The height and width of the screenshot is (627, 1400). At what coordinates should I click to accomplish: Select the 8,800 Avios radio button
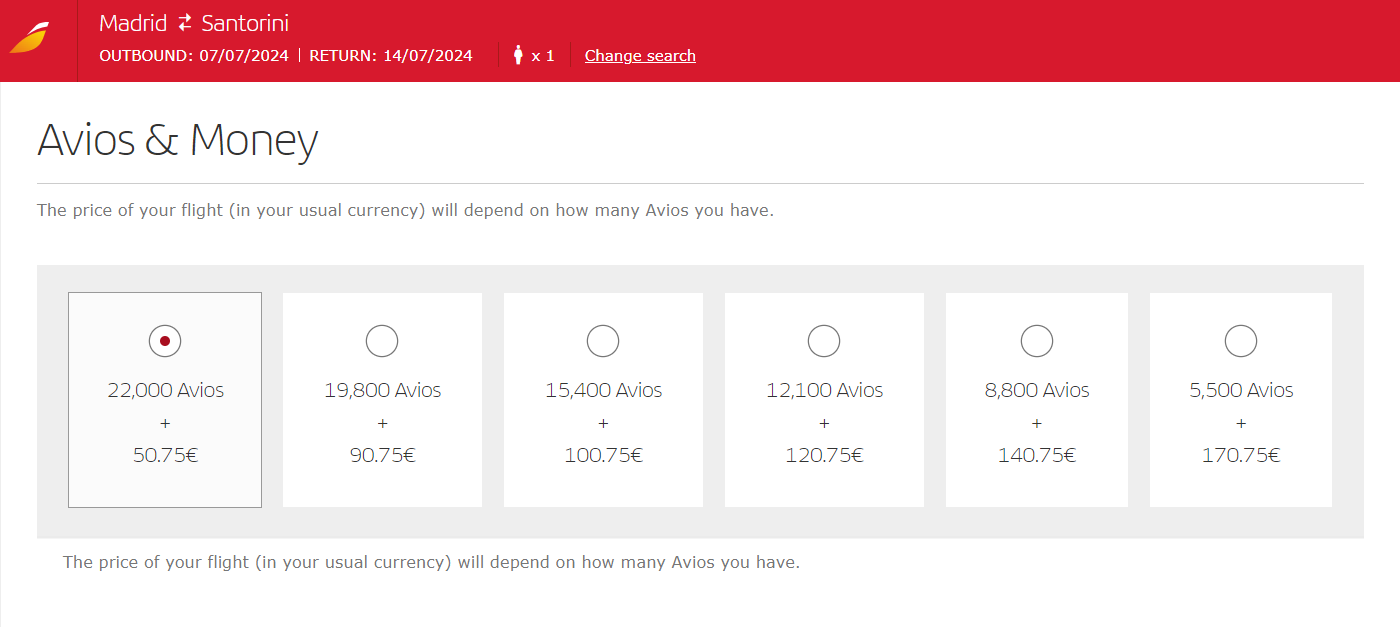point(1037,341)
